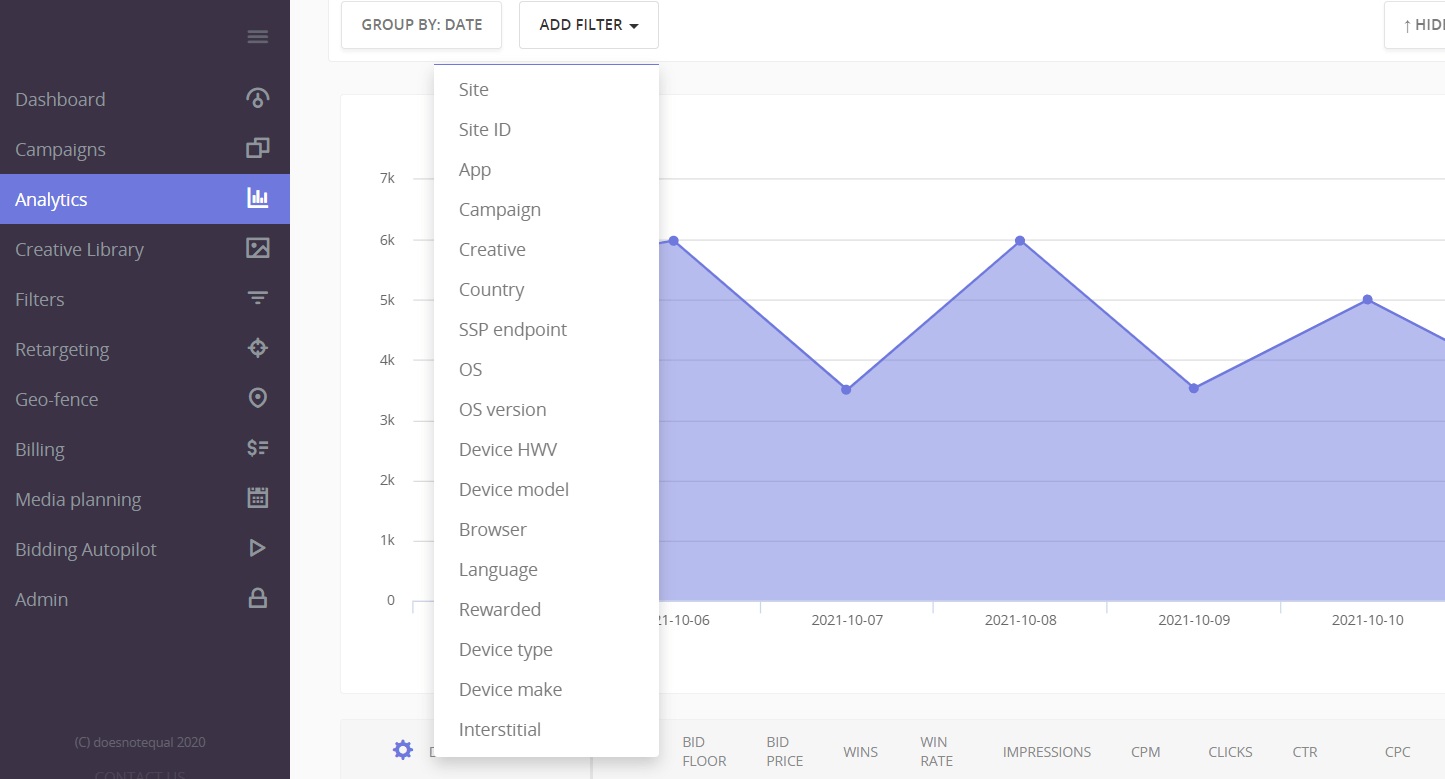Open Creative Library section
Viewport: 1445px width, 779px height.
tap(145, 249)
